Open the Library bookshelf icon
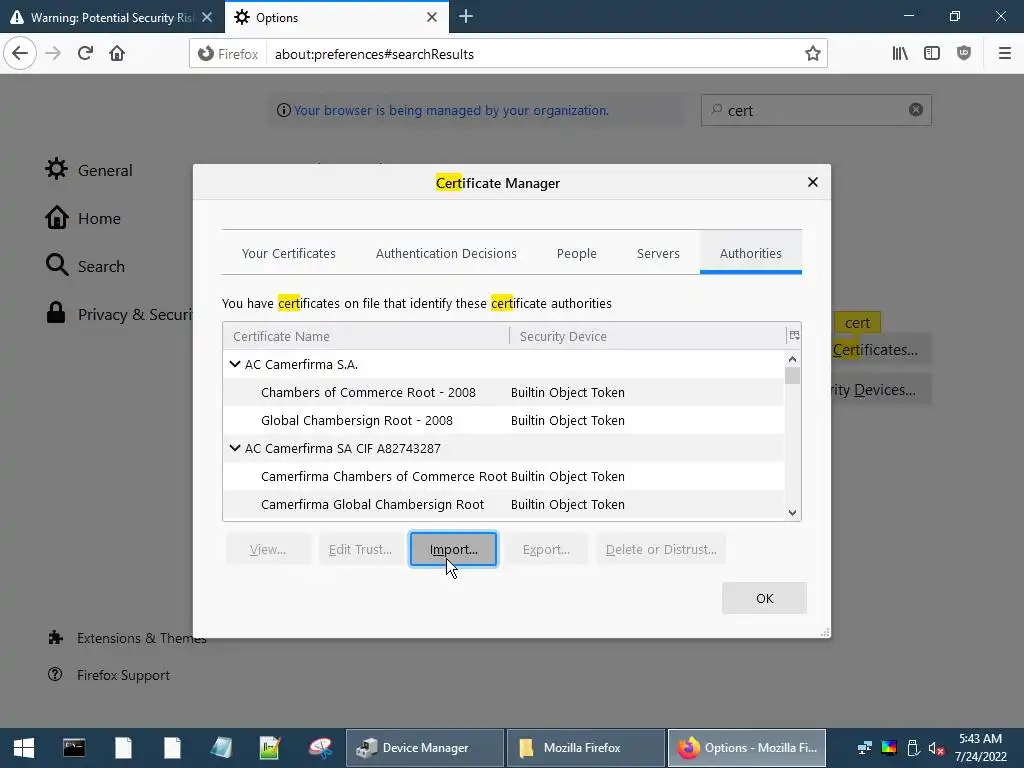1024x768 pixels. pyautogui.click(x=900, y=54)
